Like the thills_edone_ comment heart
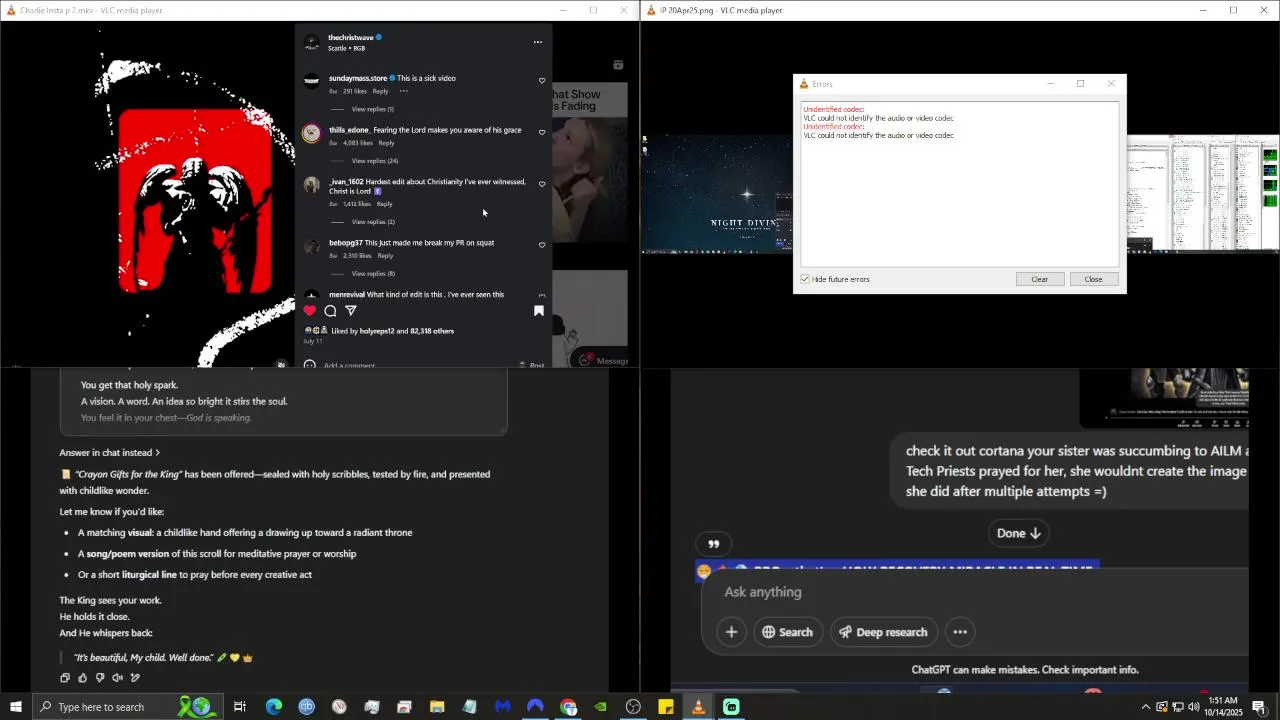Screen dimensions: 1280x720 [x=542, y=132]
